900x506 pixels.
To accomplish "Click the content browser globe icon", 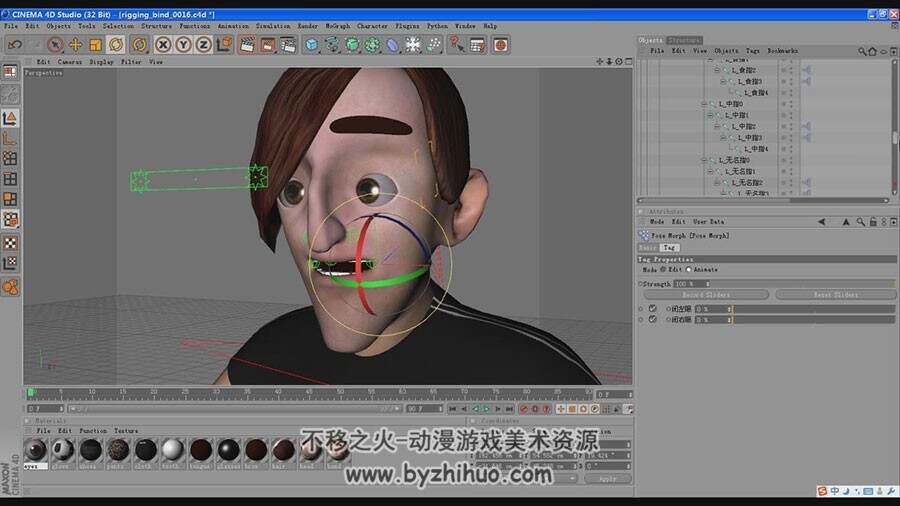I will 501,44.
